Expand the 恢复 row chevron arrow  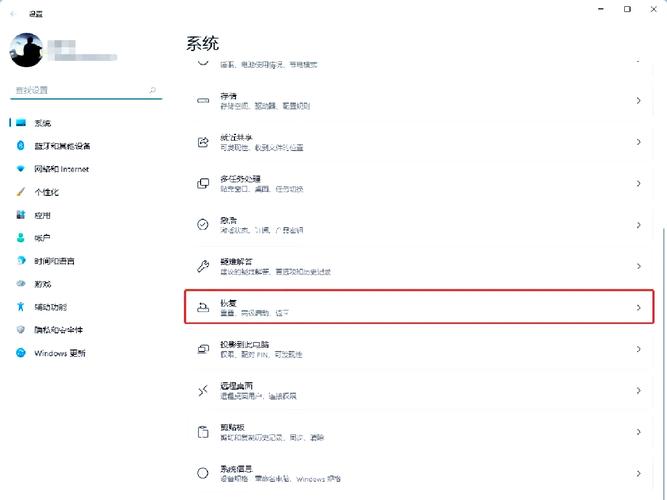point(638,307)
